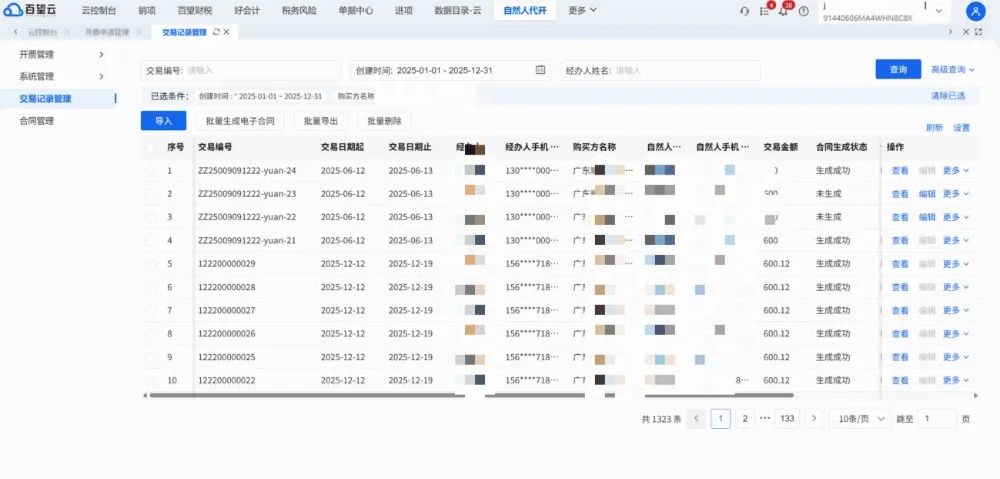Expand the 高级查询 dropdown
Viewport: 1000px width, 479px height.
(x=953, y=70)
